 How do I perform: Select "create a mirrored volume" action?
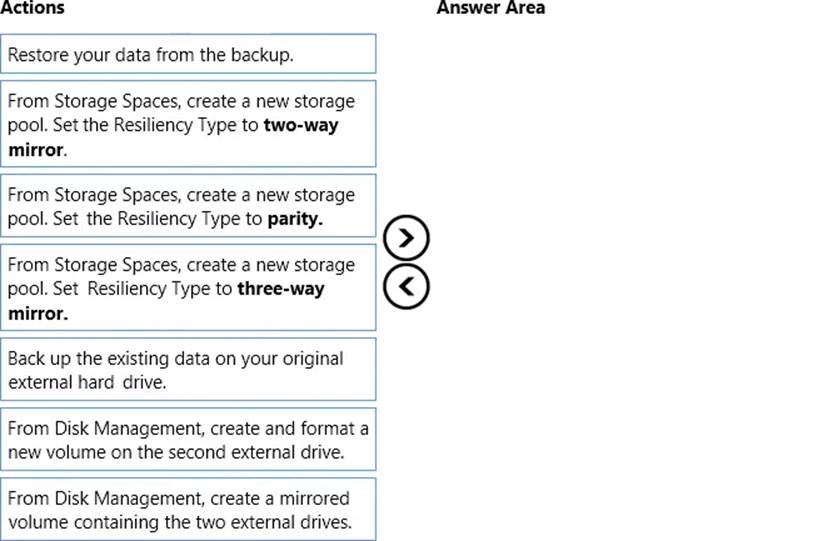coord(189,509)
